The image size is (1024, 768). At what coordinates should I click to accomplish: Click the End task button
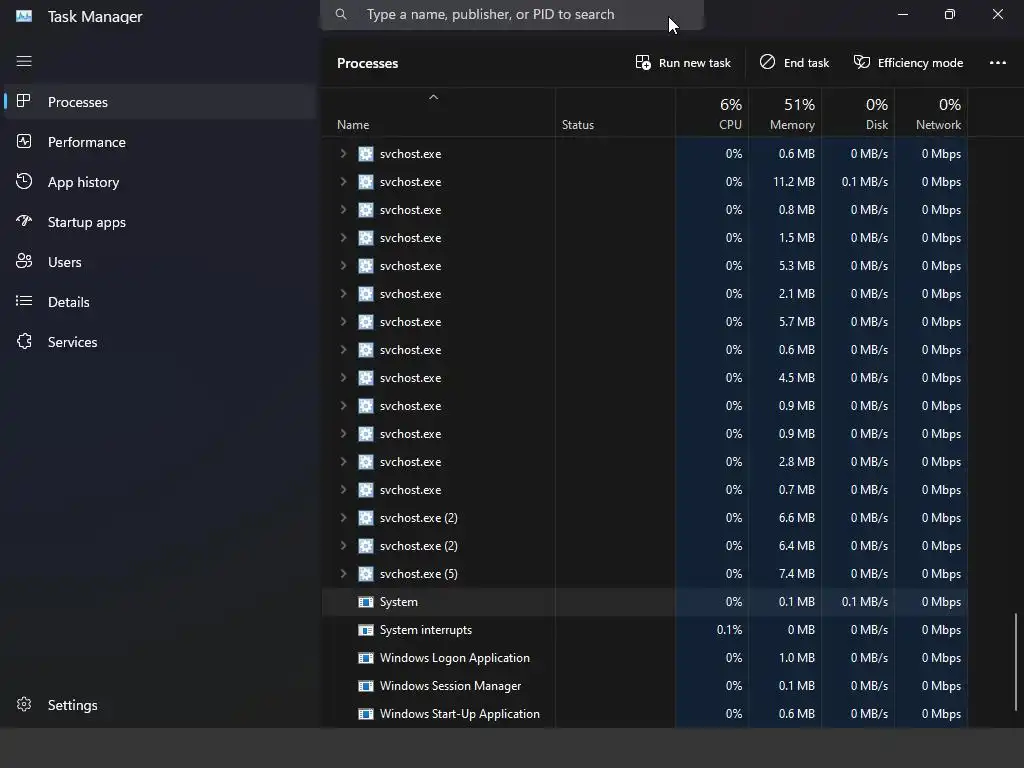(x=794, y=63)
